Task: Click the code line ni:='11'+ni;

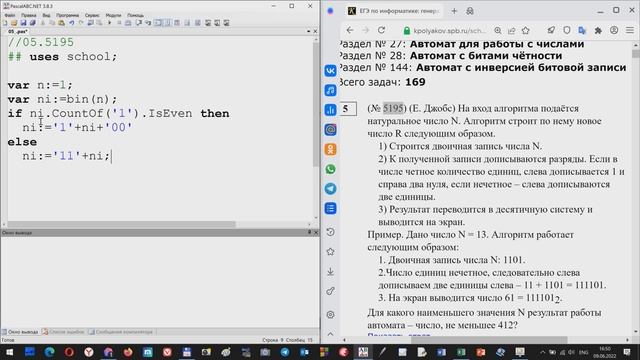Action: click(66, 156)
